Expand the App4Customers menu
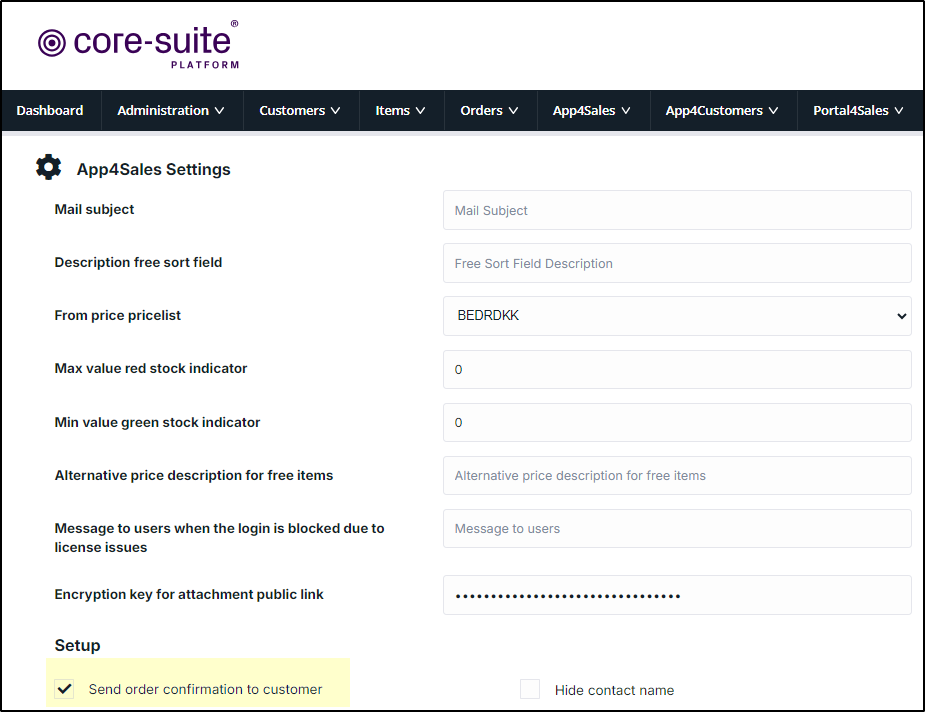The image size is (925, 712). [x=723, y=110]
